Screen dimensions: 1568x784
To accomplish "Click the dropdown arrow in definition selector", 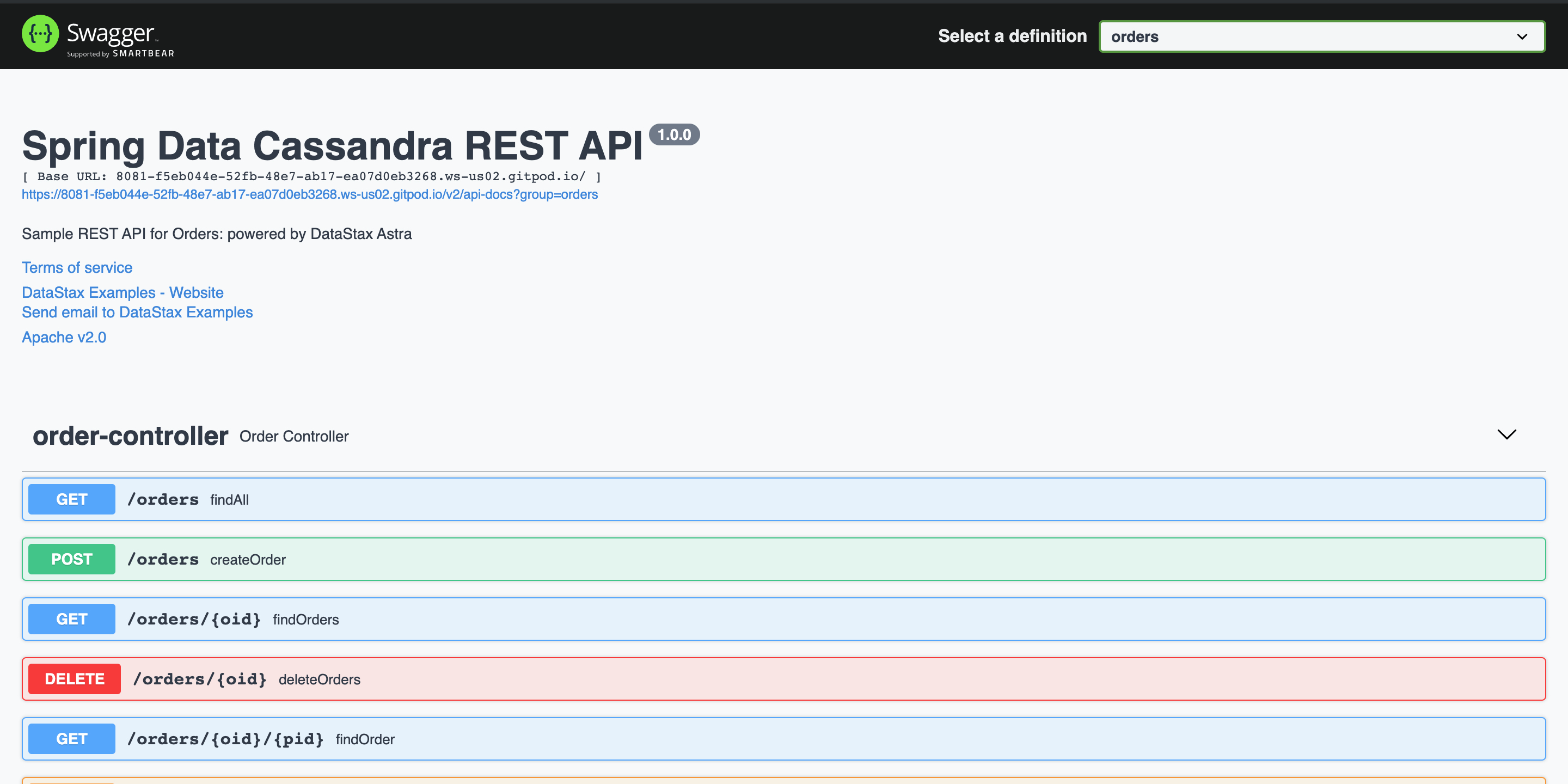I will tap(1522, 36).
